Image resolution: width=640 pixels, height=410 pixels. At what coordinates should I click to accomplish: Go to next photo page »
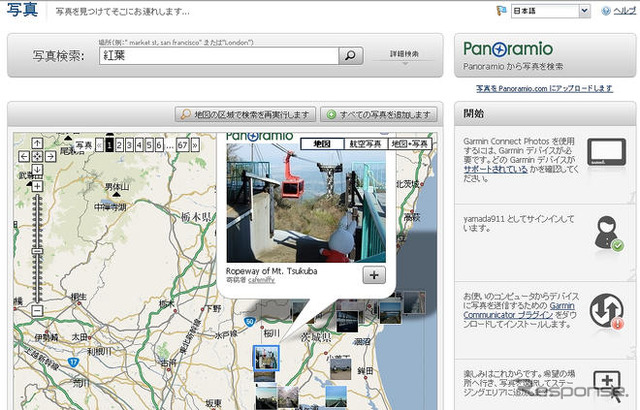tap(195, 145)
